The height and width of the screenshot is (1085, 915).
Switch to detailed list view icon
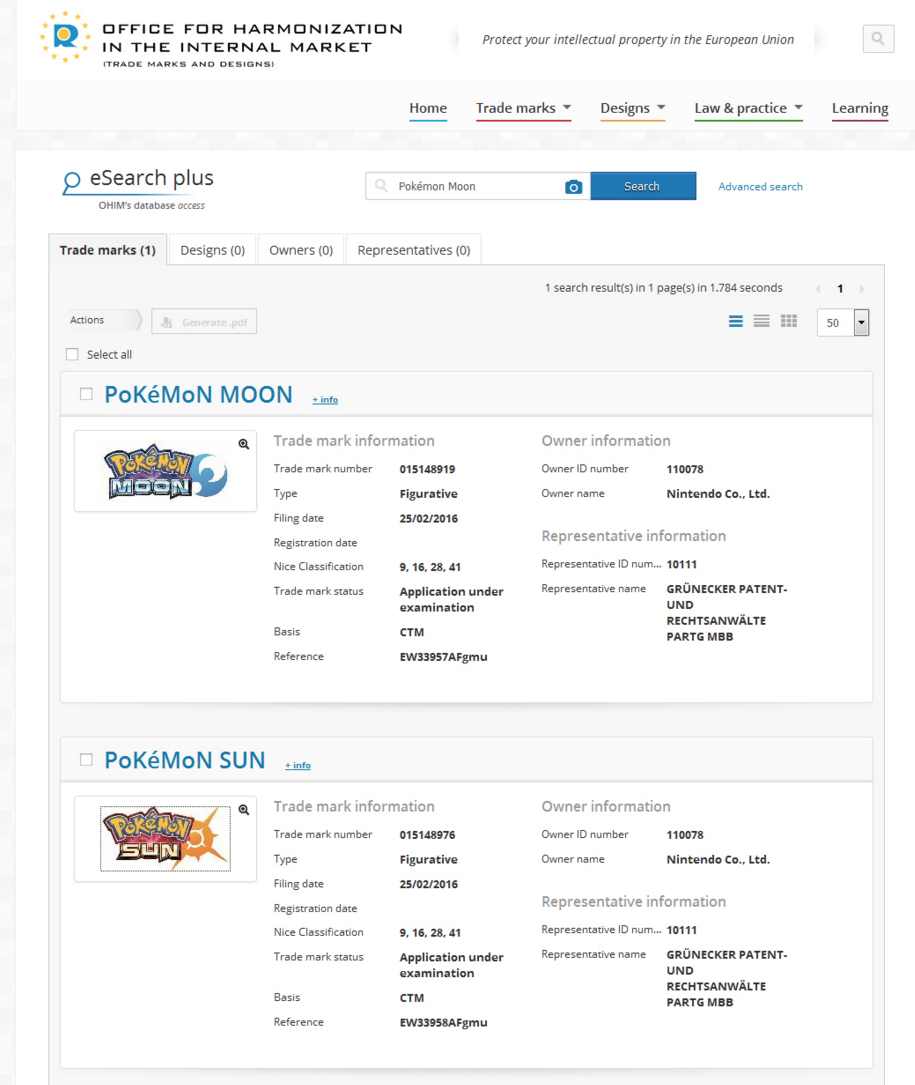pyautogui.click(x=736, y=321)
